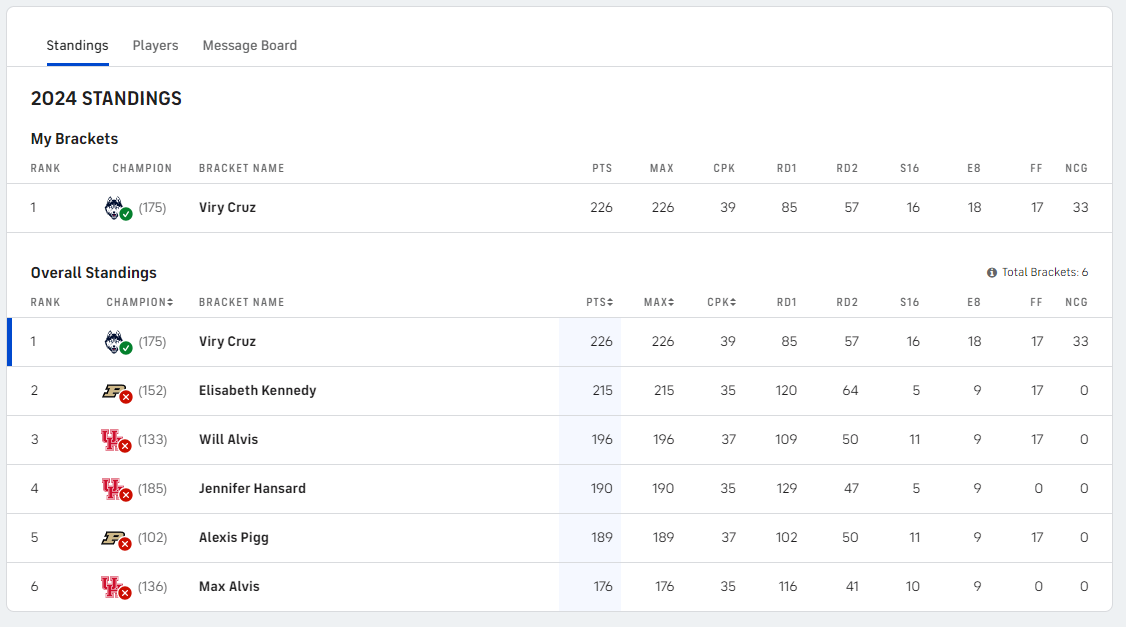Screen dimensions: 1126x627
Task: Click UConn logo in My Brackets row
Action: pos(115,208)
